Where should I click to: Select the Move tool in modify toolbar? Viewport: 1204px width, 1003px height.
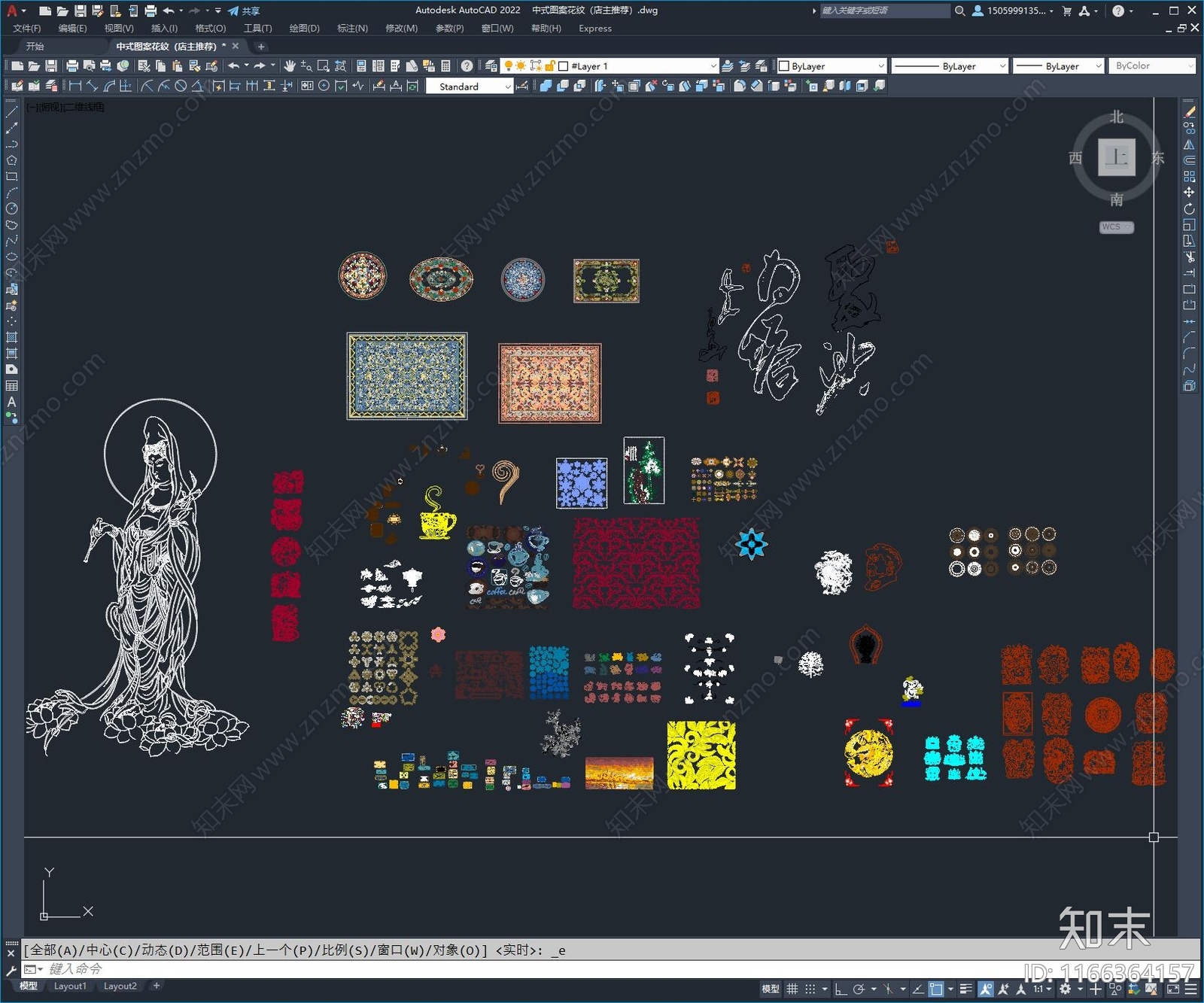click(1190, 193)
